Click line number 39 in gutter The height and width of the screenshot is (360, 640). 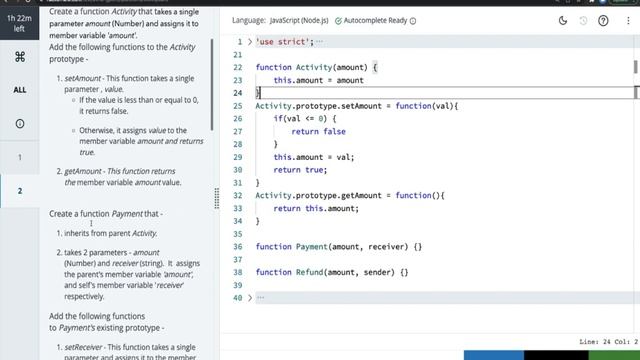click(x=238, y=285)
